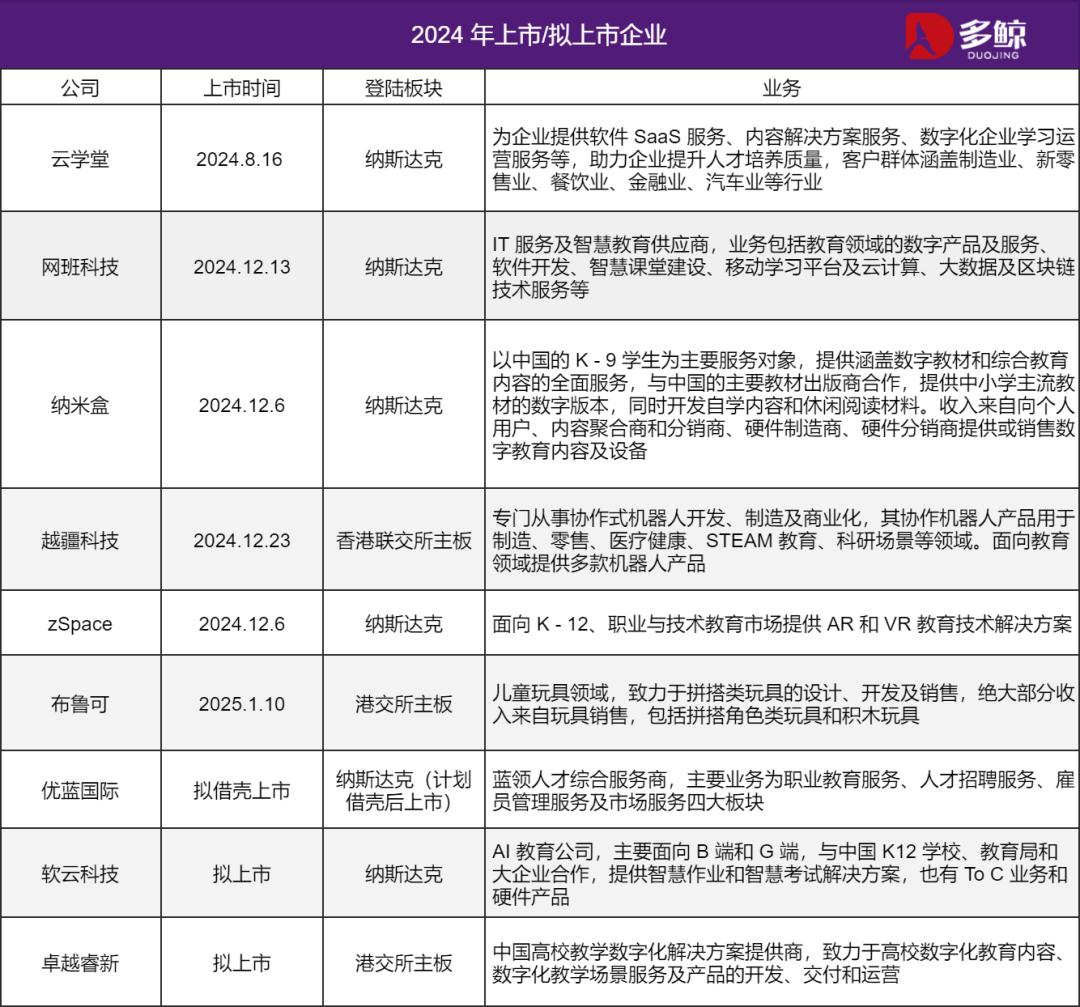Click the AR 和 VR 教育技术 description
The height and width of the screenshot is (1007, 1080).
pyautogui.click(x=782, y=623)
